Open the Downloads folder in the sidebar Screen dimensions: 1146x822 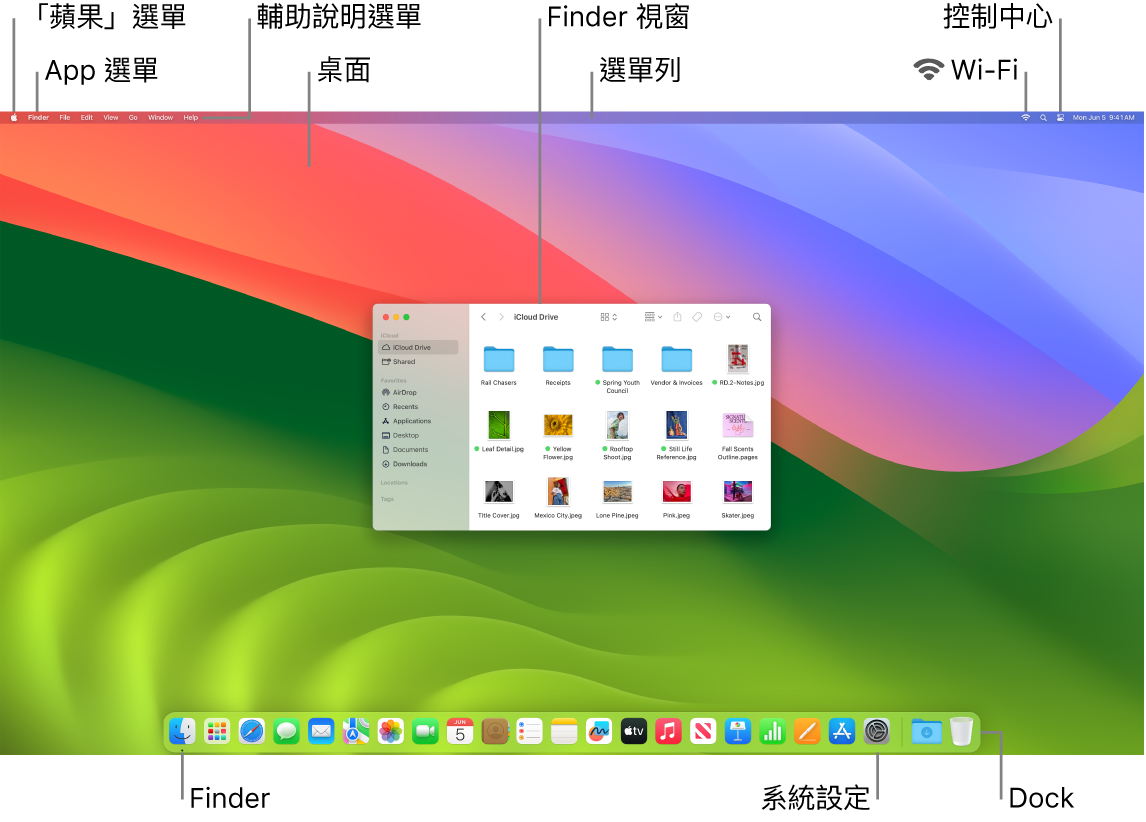point(412,464)
